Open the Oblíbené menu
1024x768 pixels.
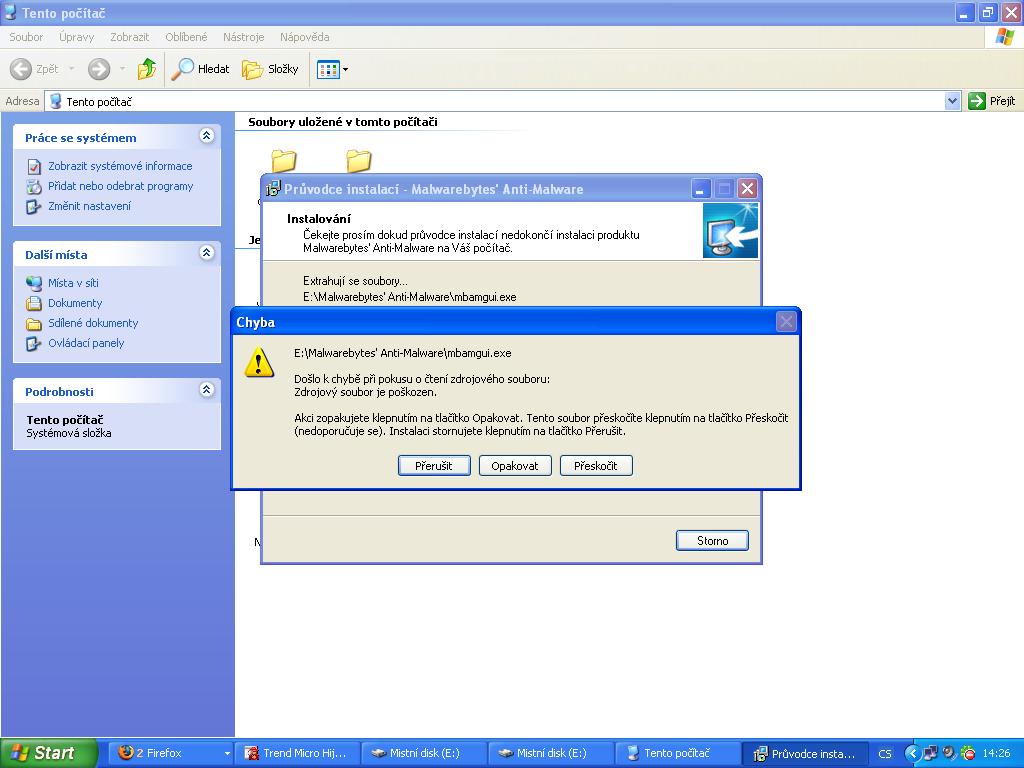coord(186,37)
